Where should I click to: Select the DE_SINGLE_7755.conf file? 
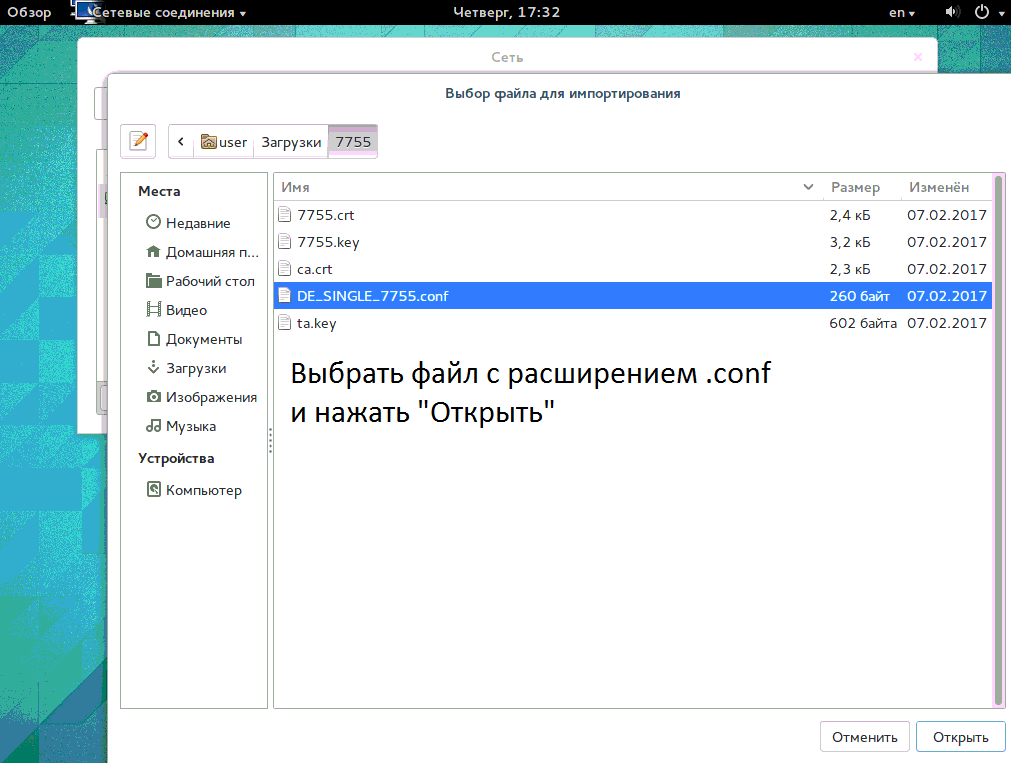(x=373, y=296)
